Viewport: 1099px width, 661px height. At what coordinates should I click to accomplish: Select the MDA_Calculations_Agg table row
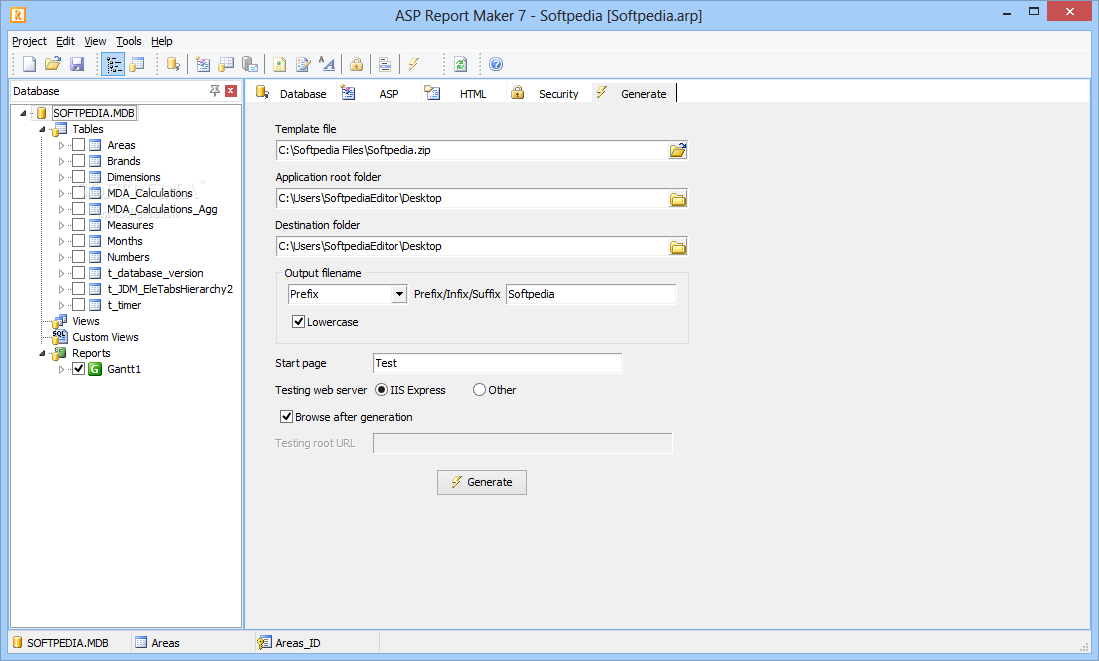[162, 209]
